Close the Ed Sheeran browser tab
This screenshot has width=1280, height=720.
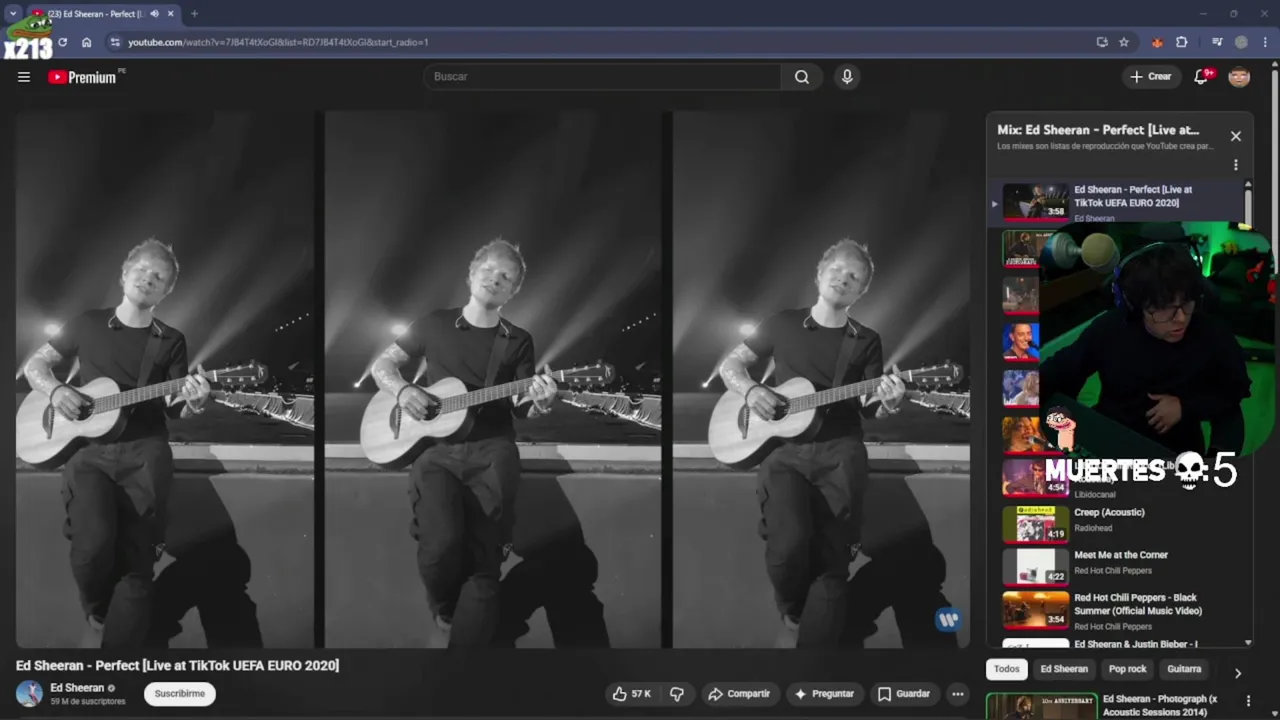[x=171, y=14]
